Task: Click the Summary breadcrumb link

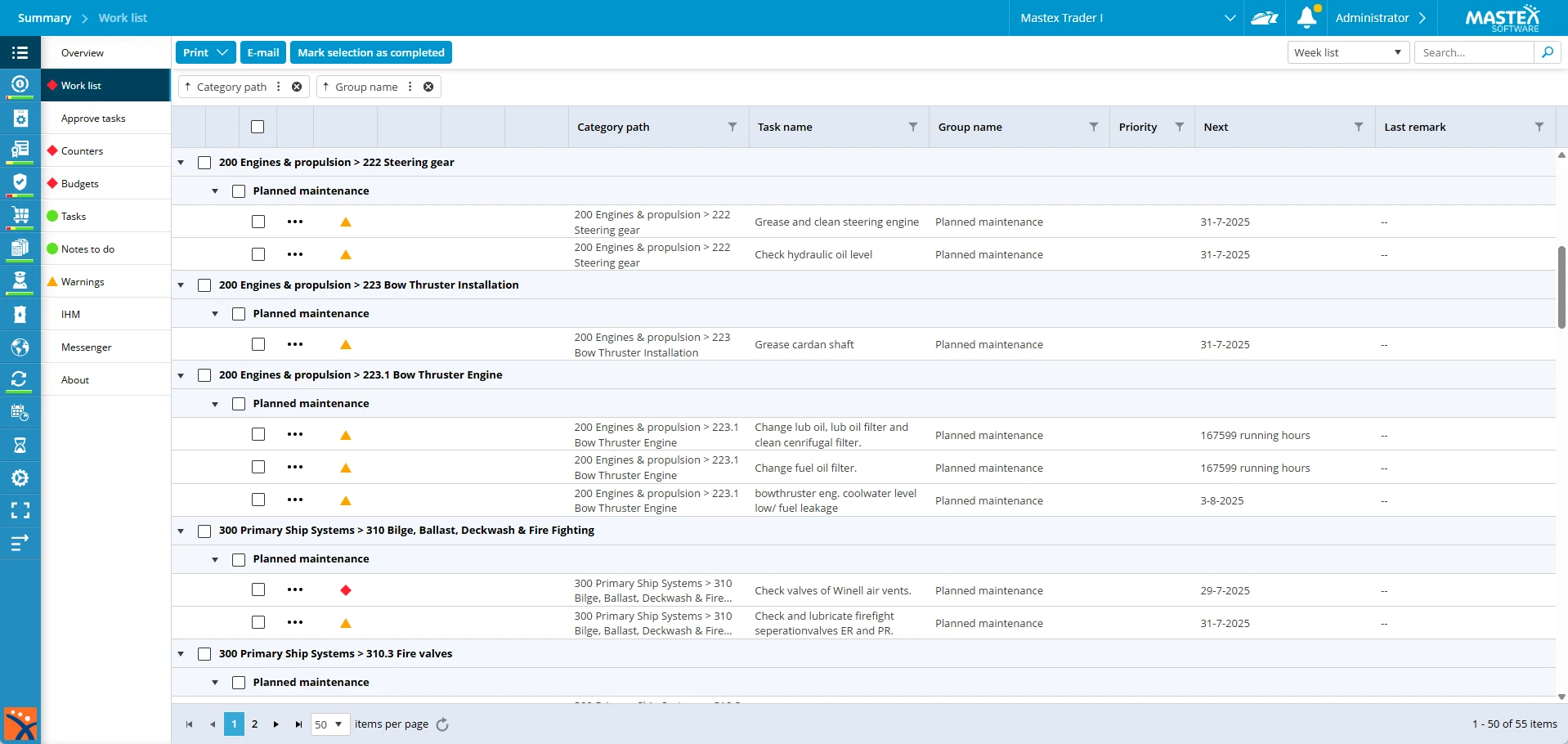Action: [44, 18]
